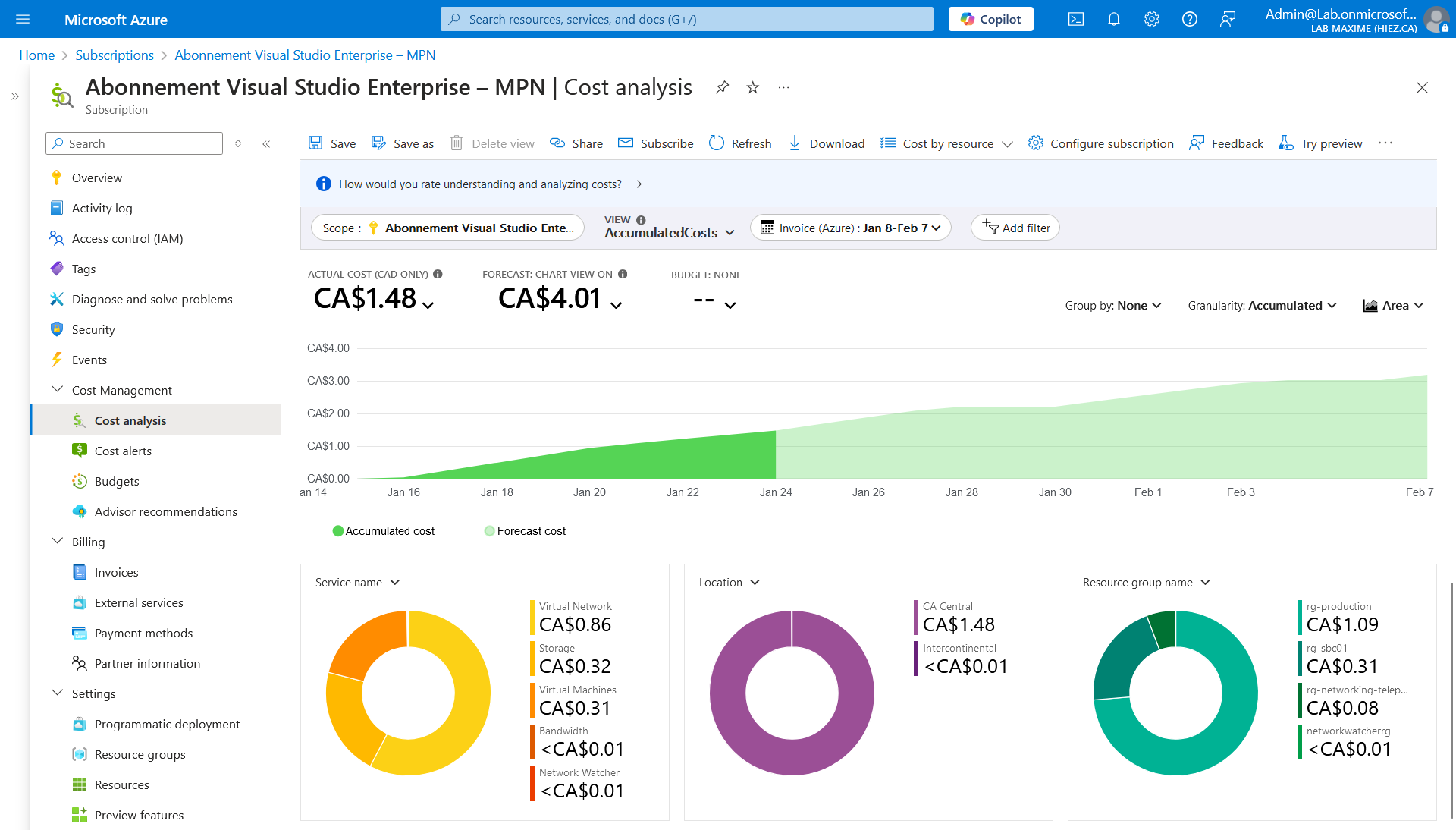Expand the Granularity Accumulated dropdown

point(1262,306)
